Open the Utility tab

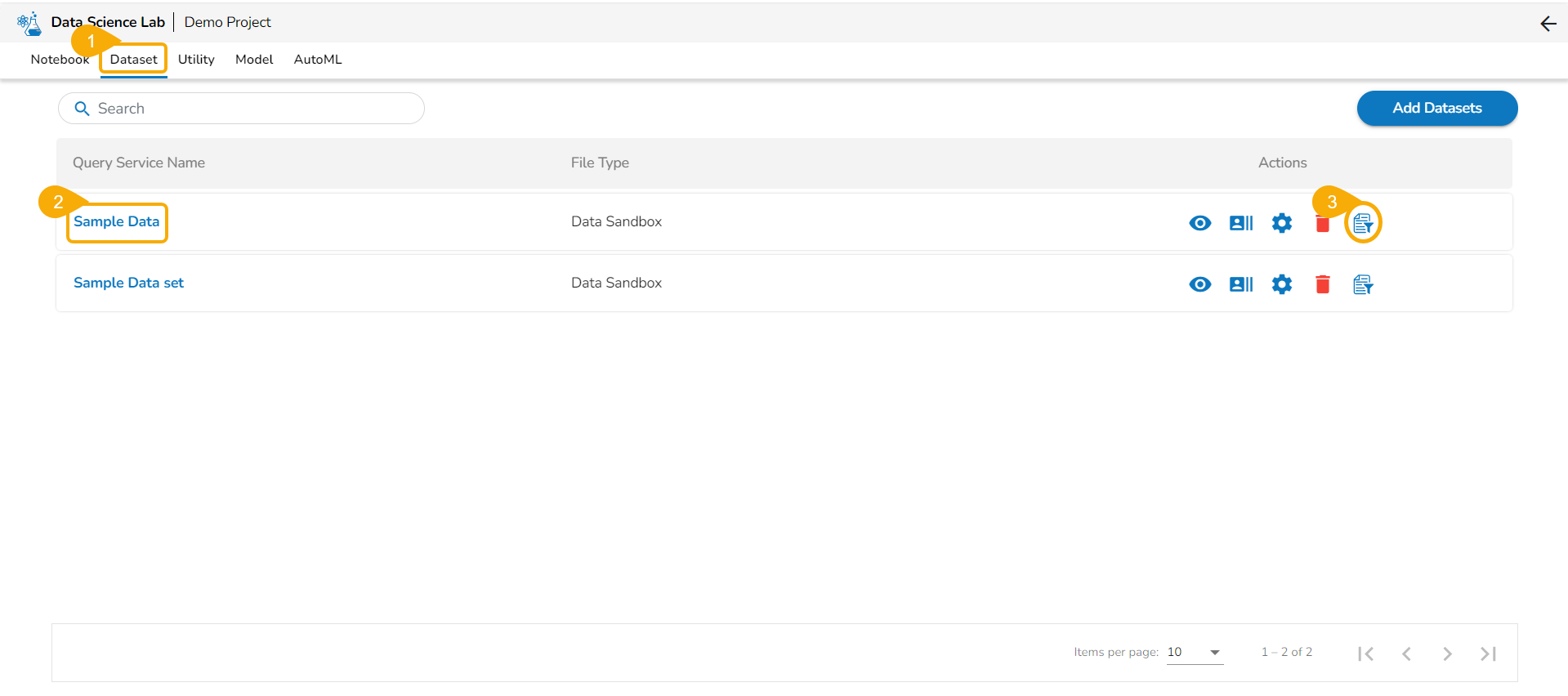[196, 60]
